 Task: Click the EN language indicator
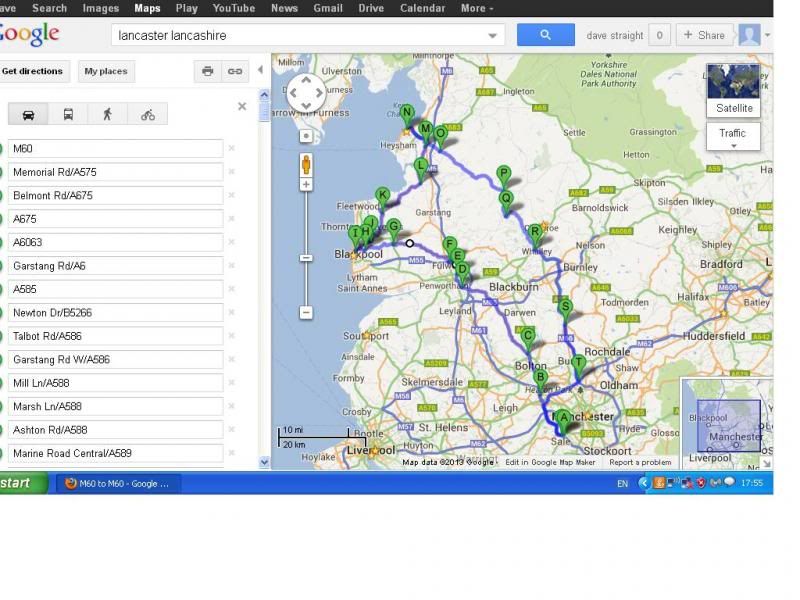(x=622, y=484)
